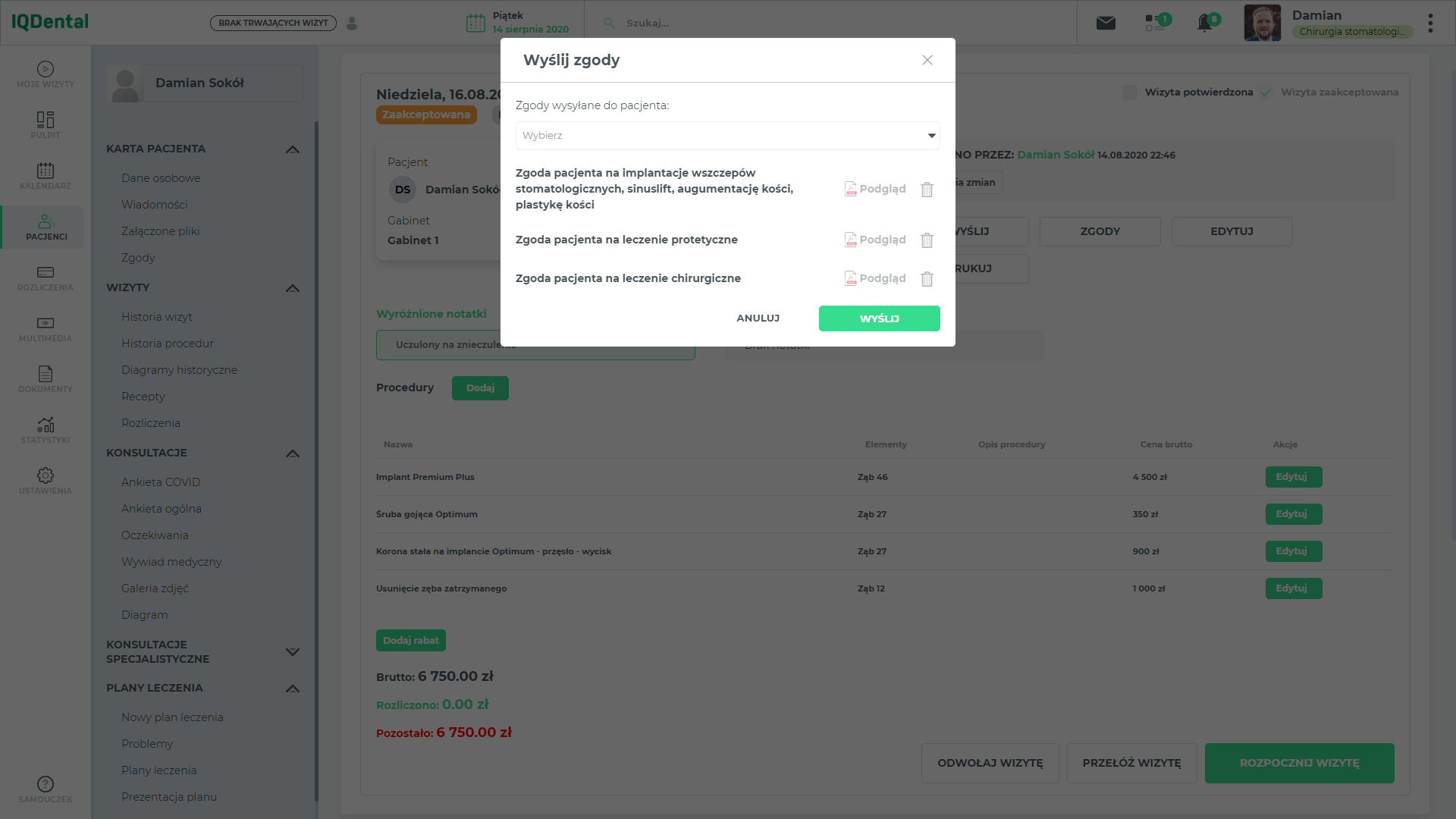Screen dimensions: 1456x819
Task: Collapse the Karta pacjenta section
Action: [x=293, y=149]
